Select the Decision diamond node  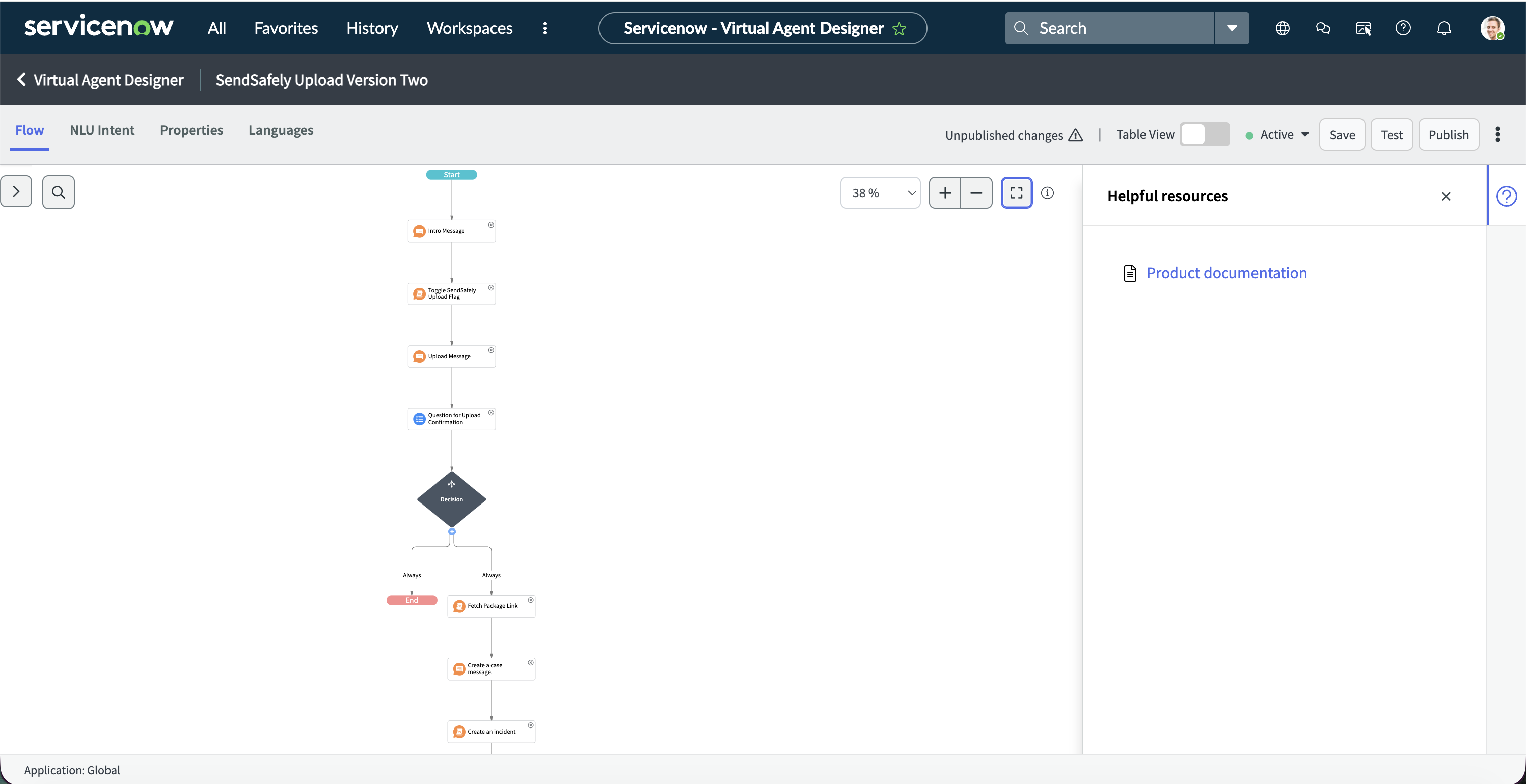(452, 499)
